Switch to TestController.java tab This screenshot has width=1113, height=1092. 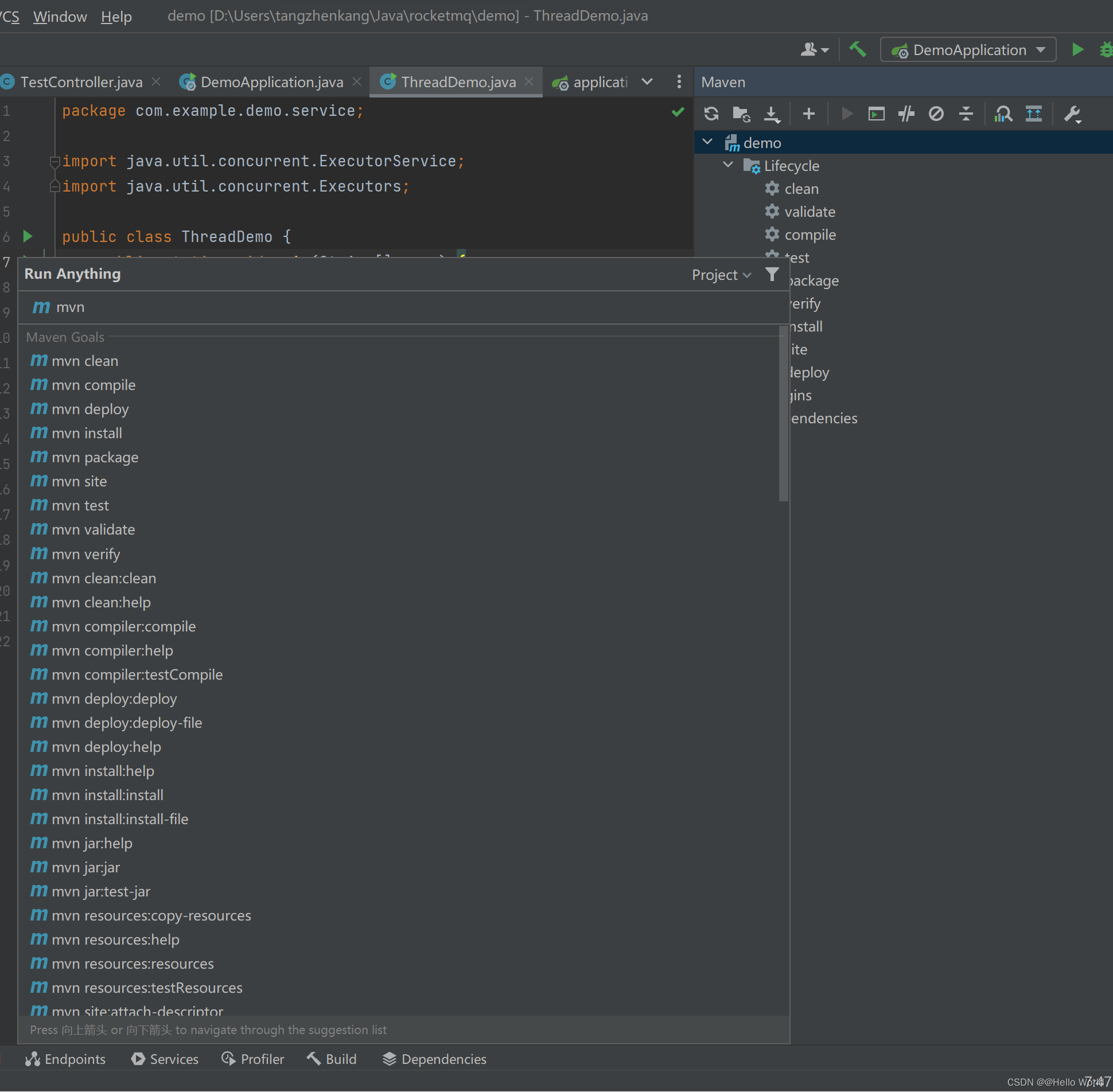click(81, 82)
